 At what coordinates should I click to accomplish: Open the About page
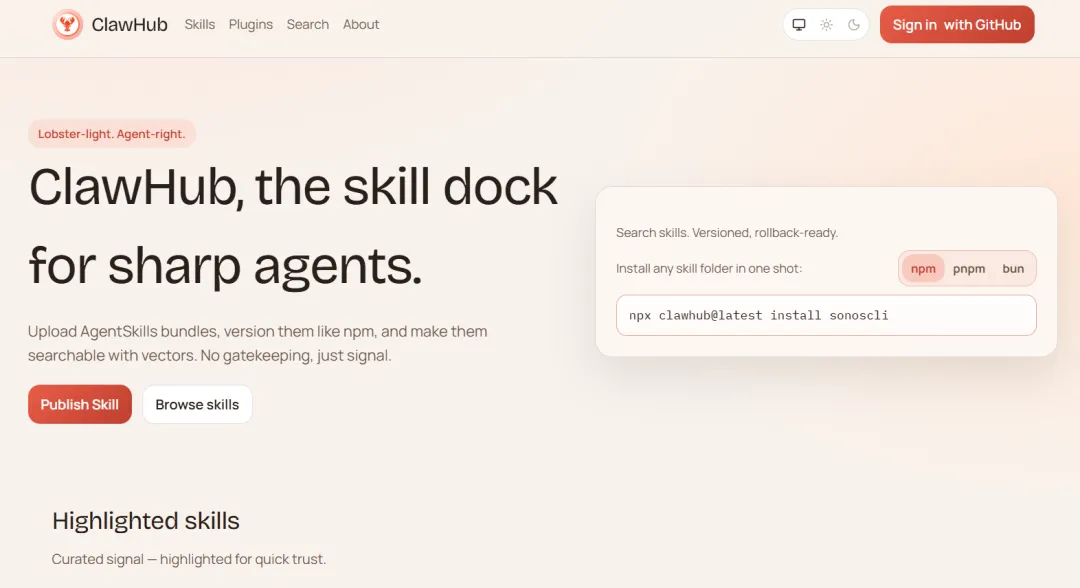(361, 25)
